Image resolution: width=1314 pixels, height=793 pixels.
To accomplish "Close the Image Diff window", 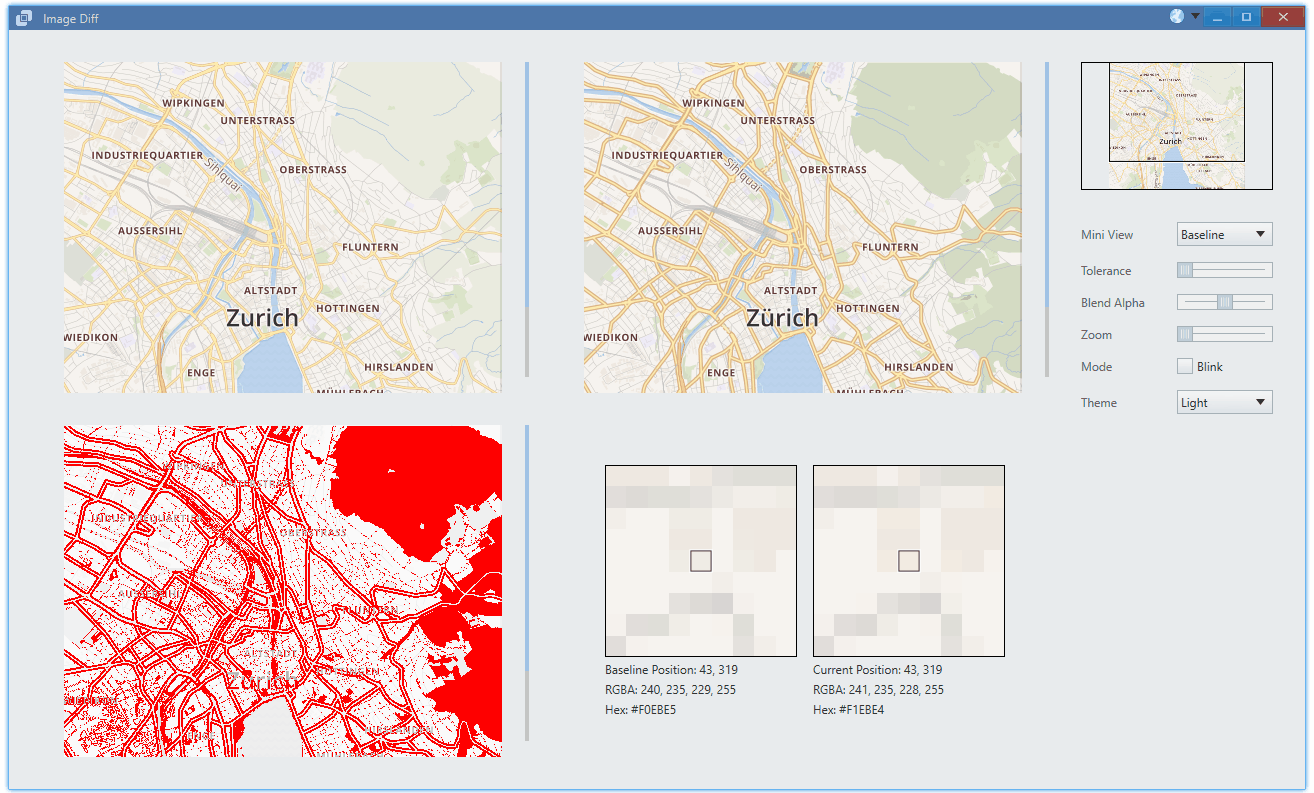I will (x=1283, y=17).
